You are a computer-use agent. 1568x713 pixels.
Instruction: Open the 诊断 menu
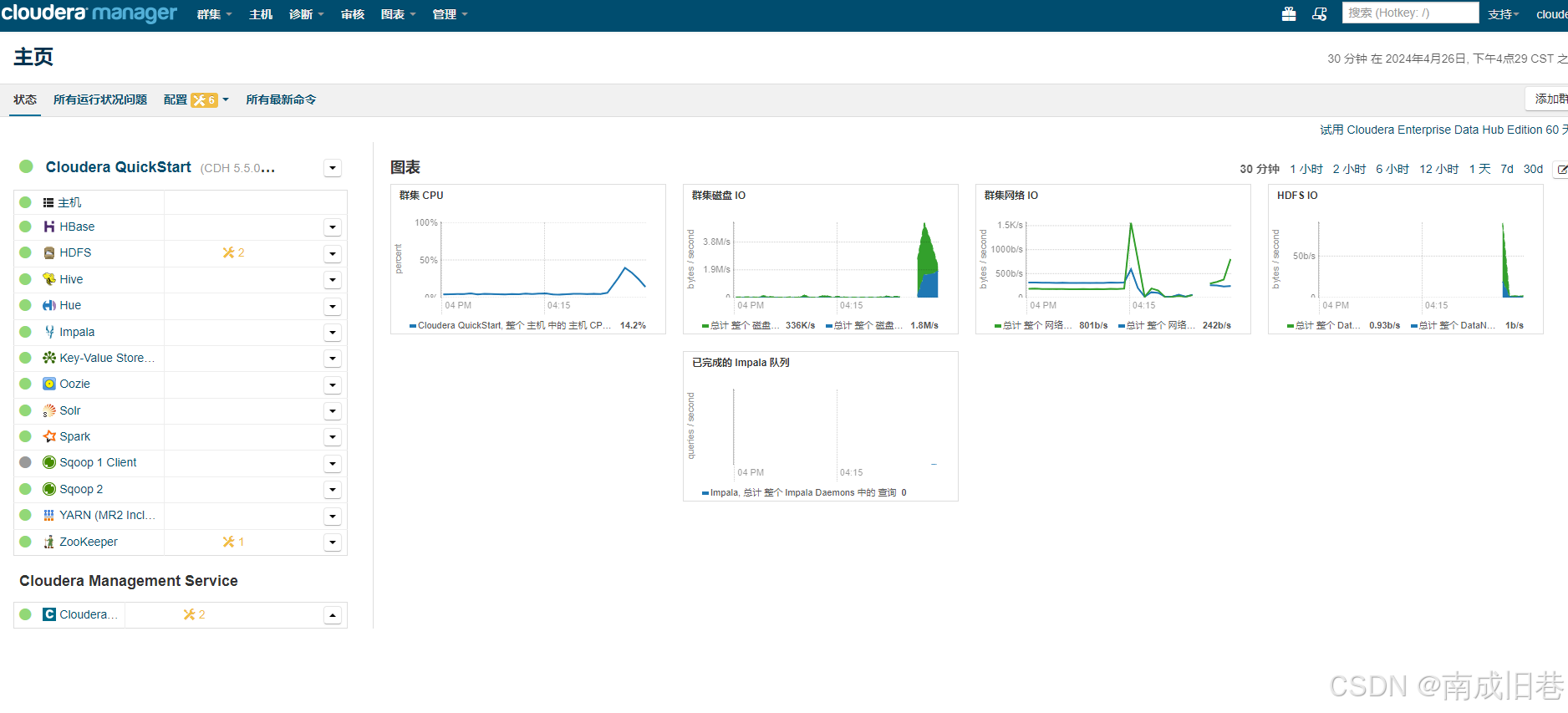tap(306, 14)
